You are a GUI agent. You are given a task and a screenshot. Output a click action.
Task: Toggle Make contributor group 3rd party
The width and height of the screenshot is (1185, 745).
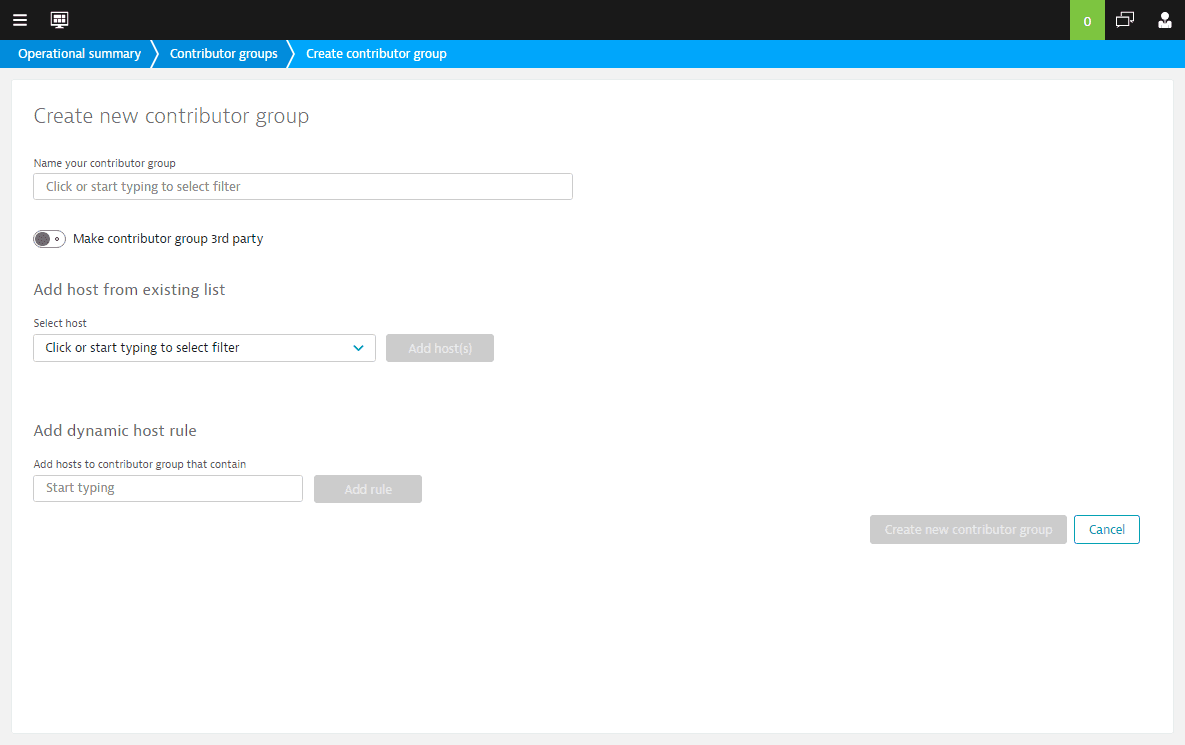49,239
